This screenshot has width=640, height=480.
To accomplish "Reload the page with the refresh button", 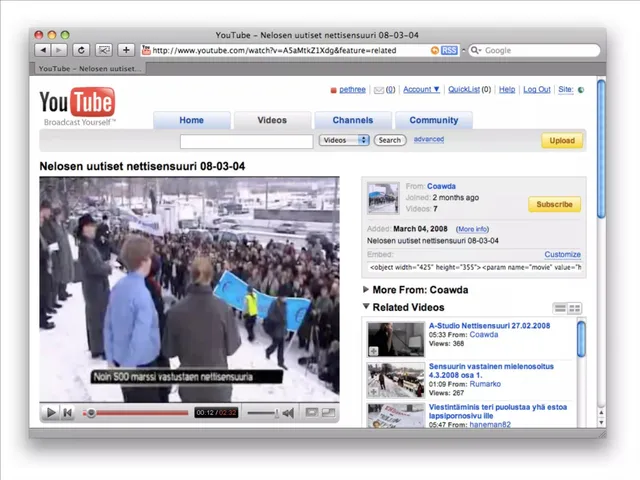I will pyautogui.click(x=81, y=50).
